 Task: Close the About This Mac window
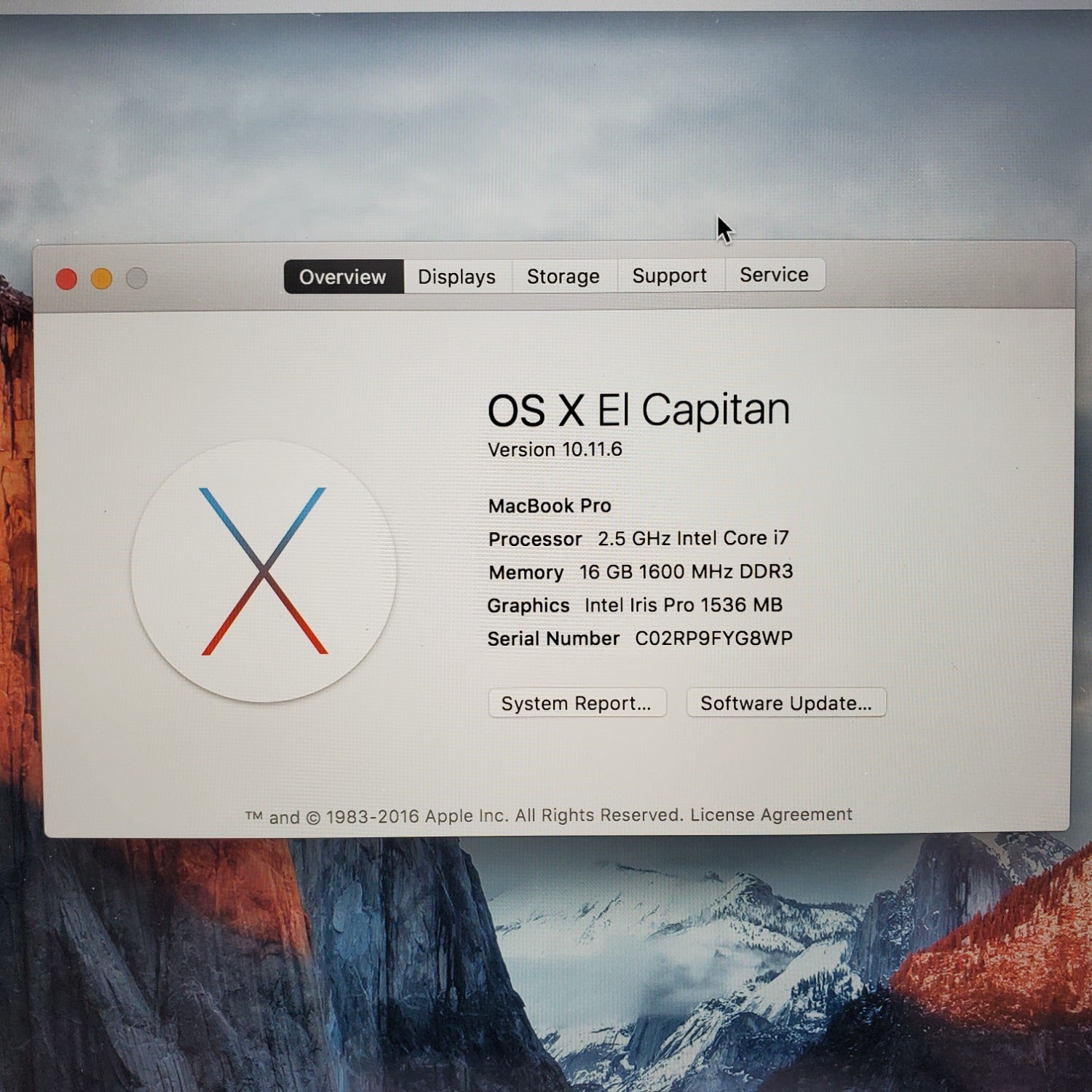(66, 279)
